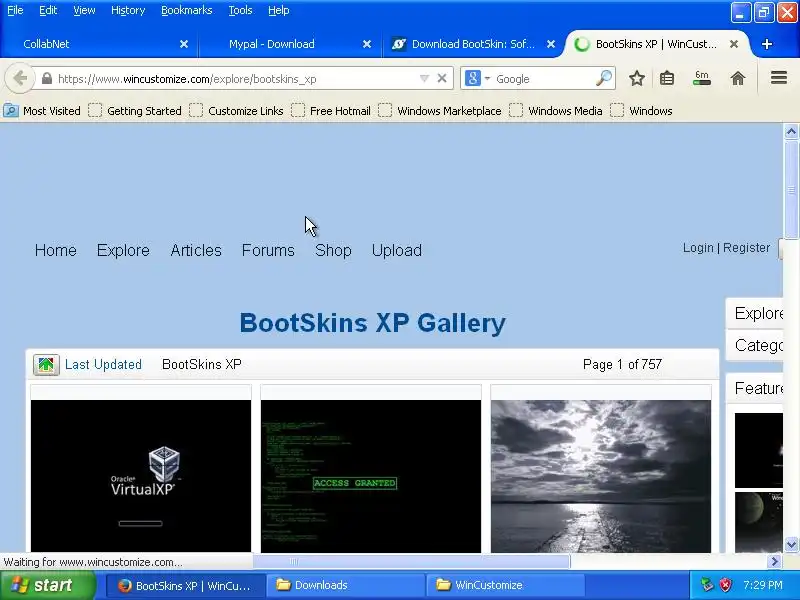Close the Mypal - Download tab
800x600 pixels.
pyautogui.click(x=366, y=44)
